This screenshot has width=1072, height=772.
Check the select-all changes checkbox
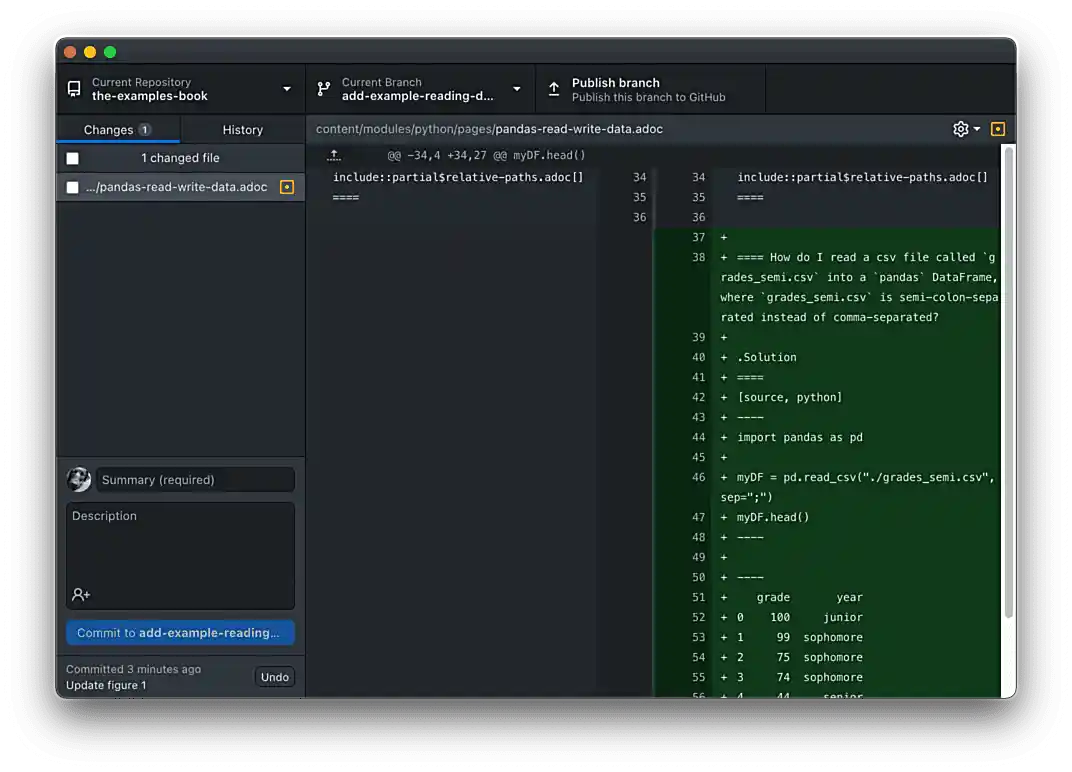(x=70, y=157)
